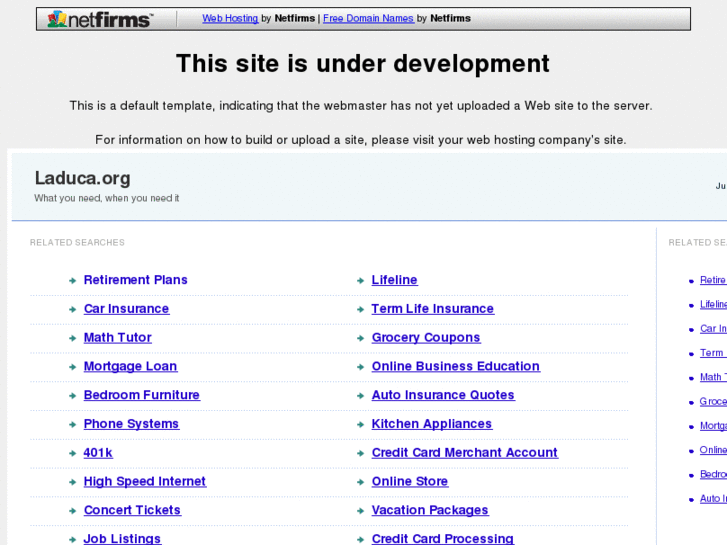727x545 pixels.
Task: Open the Lifeline link in the main list
Action: coord(395,280)
